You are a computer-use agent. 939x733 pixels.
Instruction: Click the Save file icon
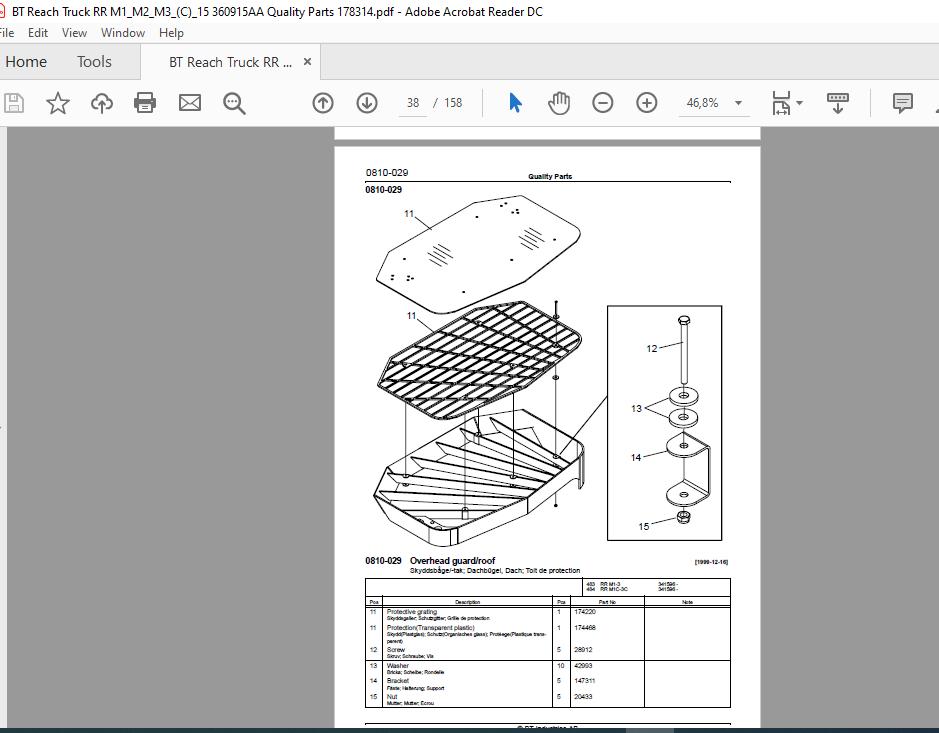(x=13, y=103)
